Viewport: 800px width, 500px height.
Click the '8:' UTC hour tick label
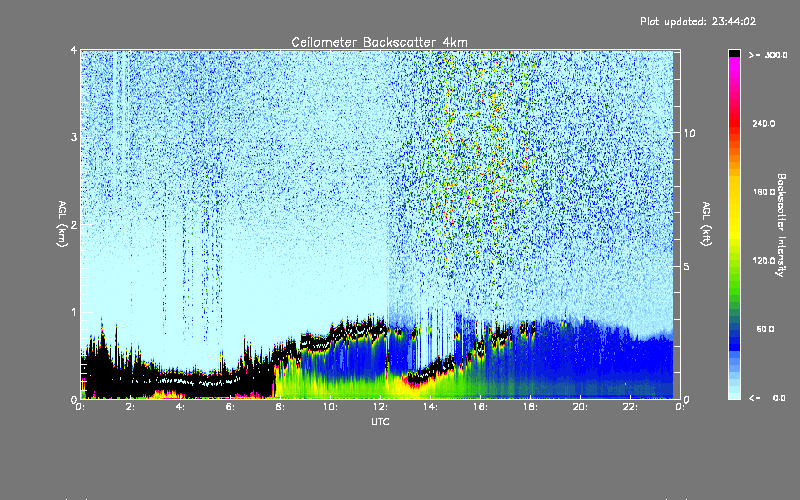pos(281,407)
